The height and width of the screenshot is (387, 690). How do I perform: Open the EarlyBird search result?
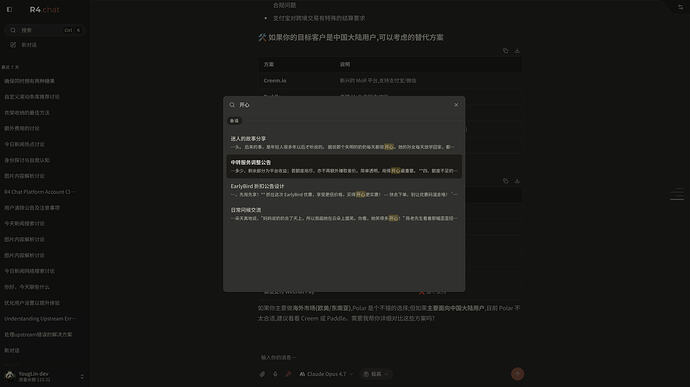[344, 190]
